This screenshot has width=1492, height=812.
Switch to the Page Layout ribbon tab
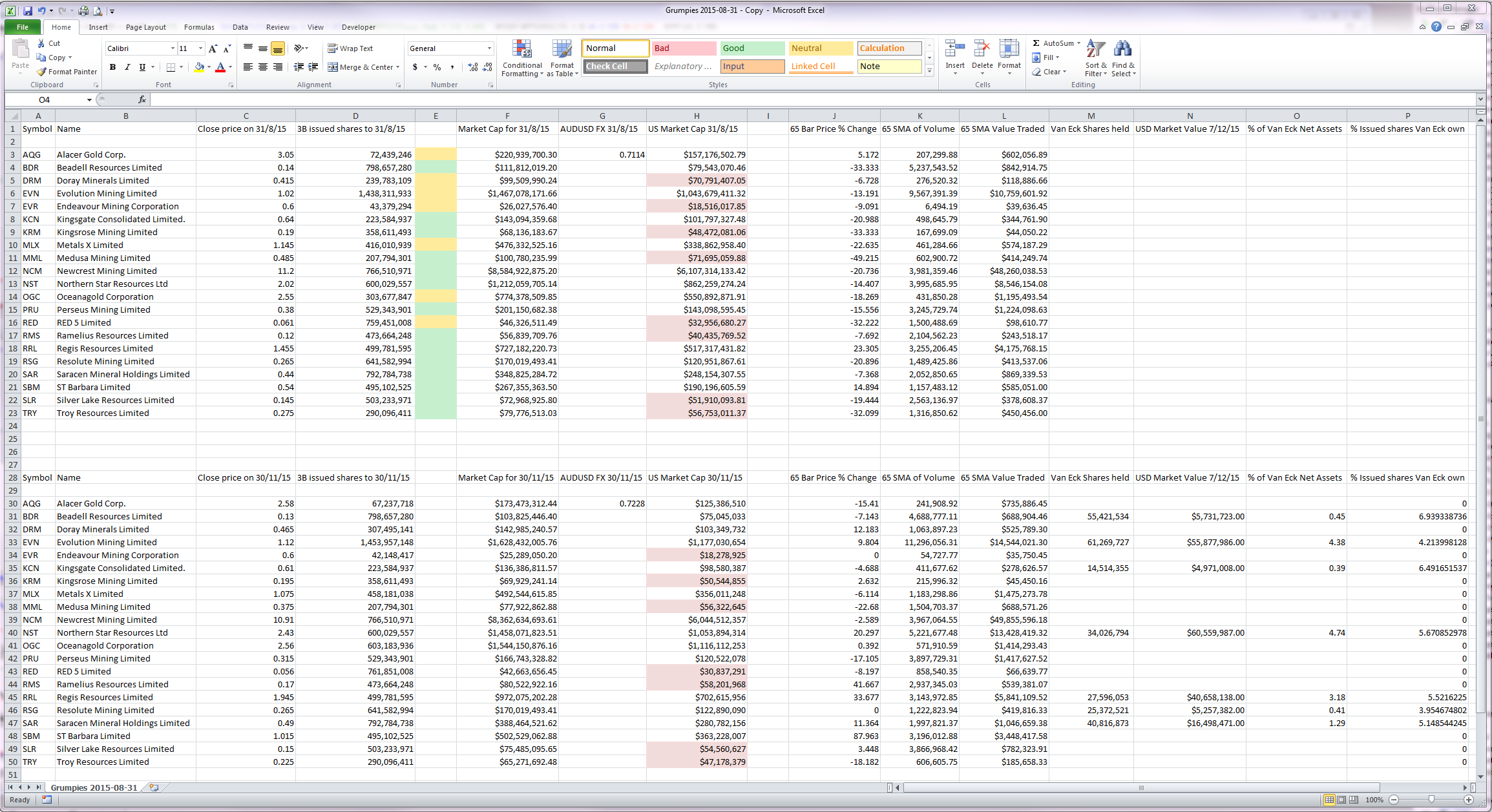(146, 27)
